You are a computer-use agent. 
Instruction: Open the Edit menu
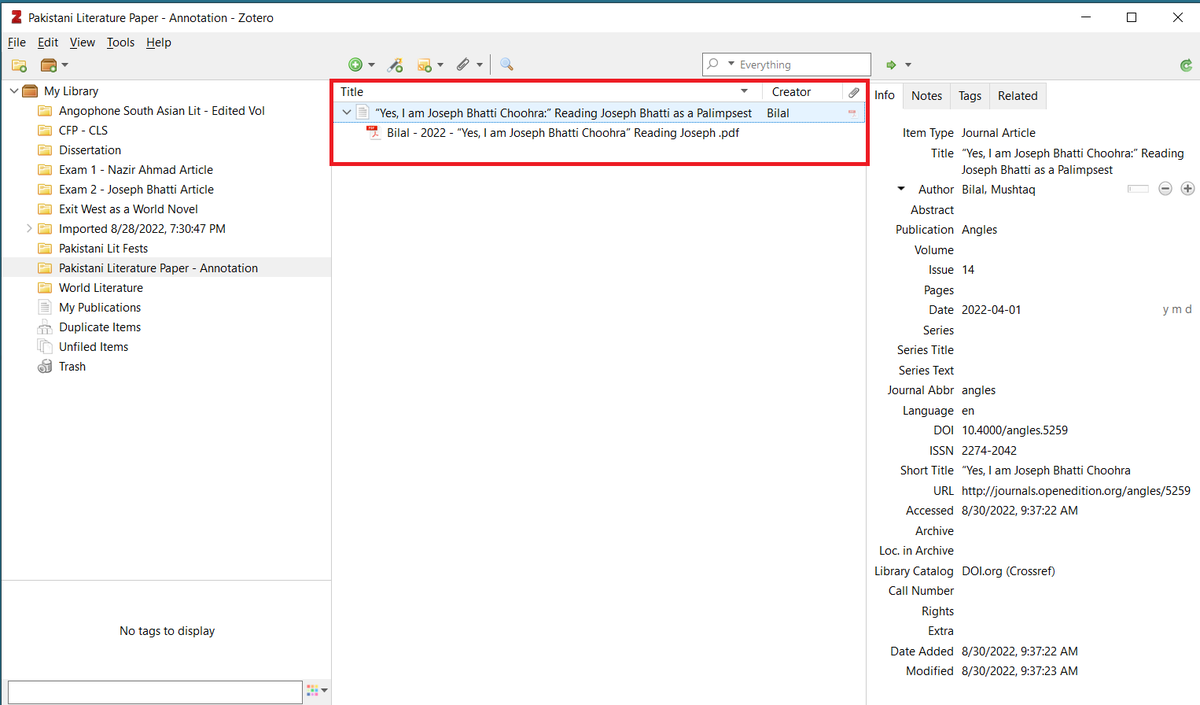tap(48, 42)
